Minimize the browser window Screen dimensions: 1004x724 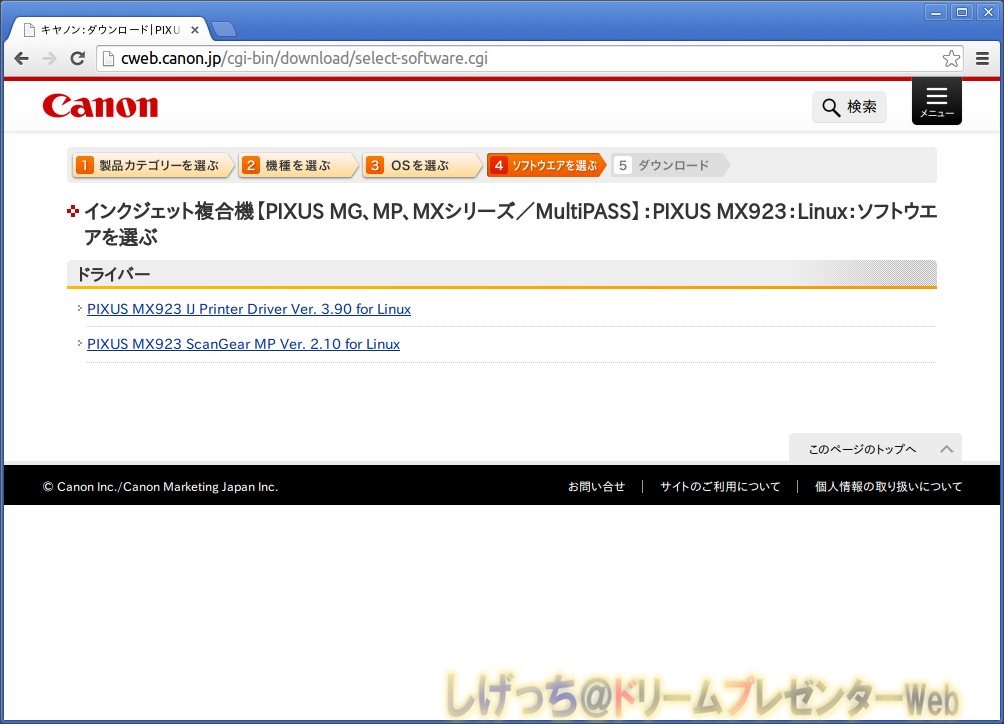click(x=935, y=12)
